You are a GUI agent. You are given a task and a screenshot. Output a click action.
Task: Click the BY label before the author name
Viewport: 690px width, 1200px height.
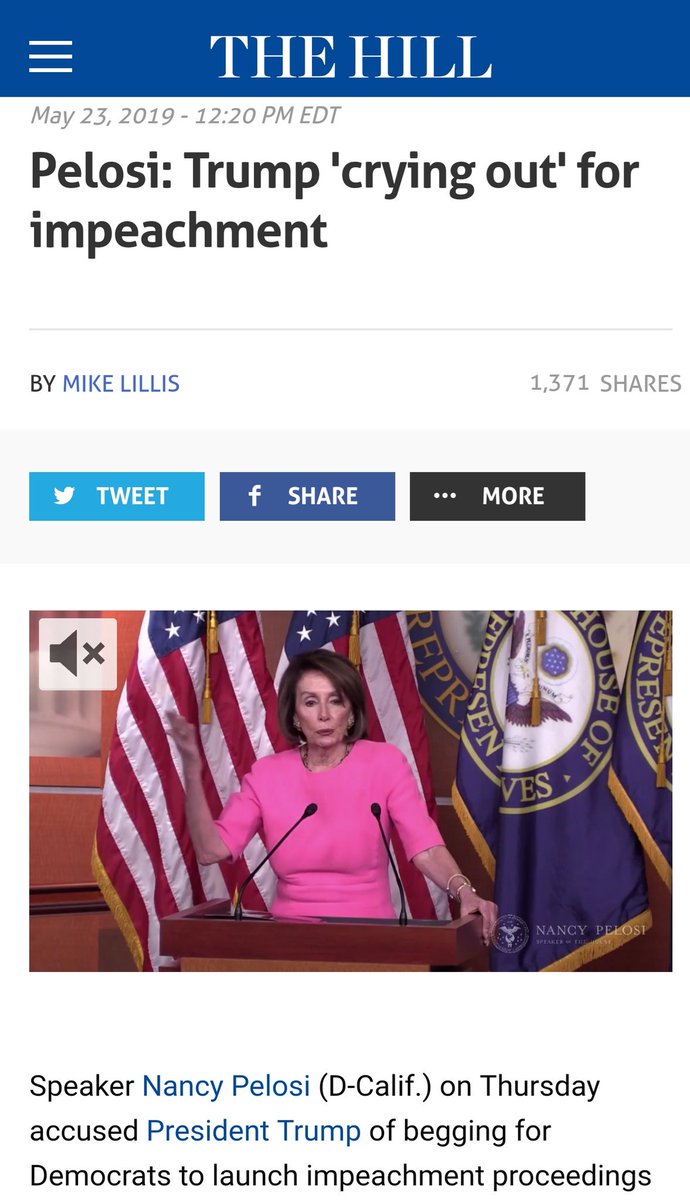tap(42, 383)
